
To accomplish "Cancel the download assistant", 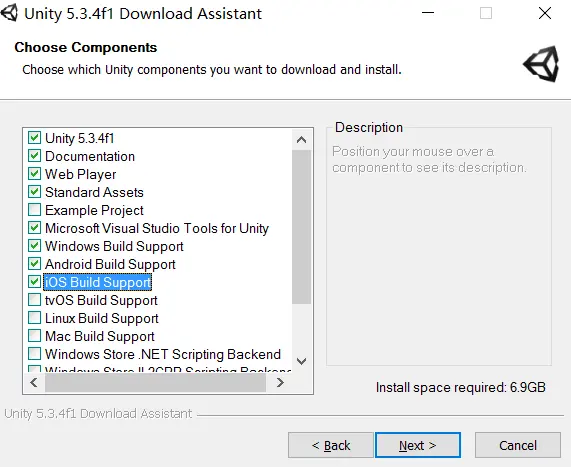I will point(517,445).
